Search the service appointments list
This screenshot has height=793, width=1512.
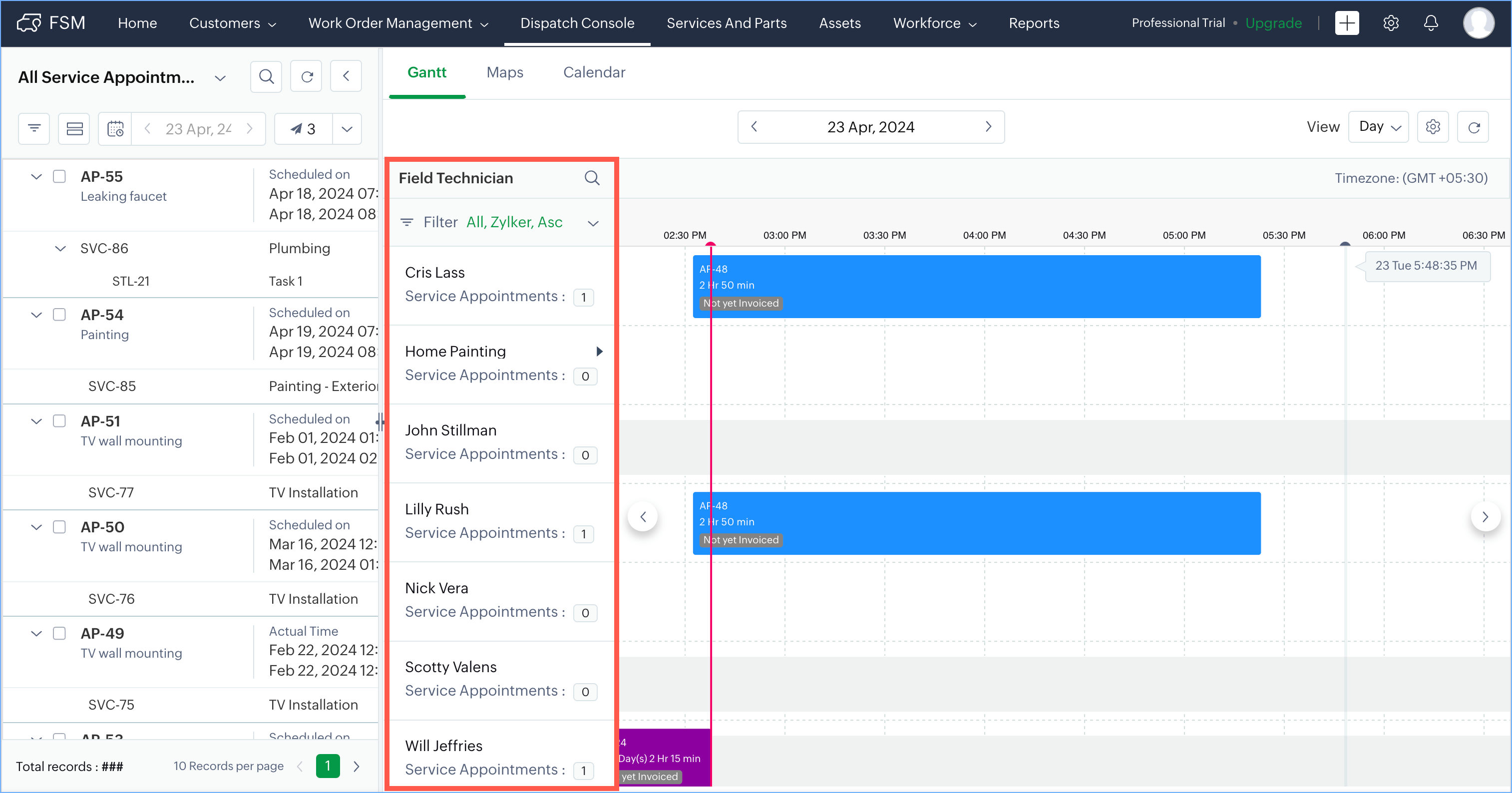pyautogui.click(x=266, y=76)
